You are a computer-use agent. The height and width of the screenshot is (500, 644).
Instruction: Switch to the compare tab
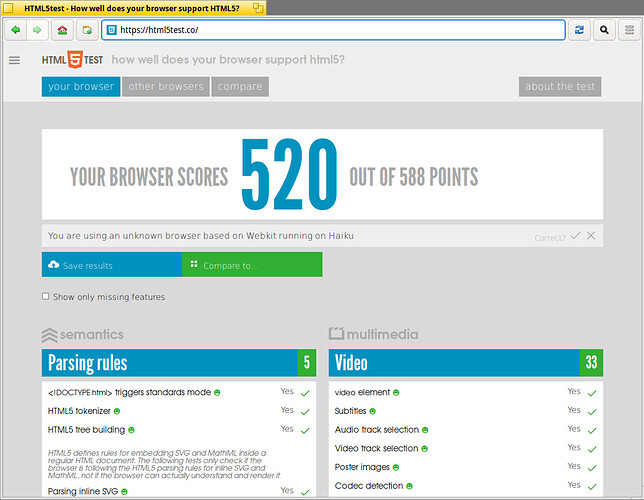(240, 87)
